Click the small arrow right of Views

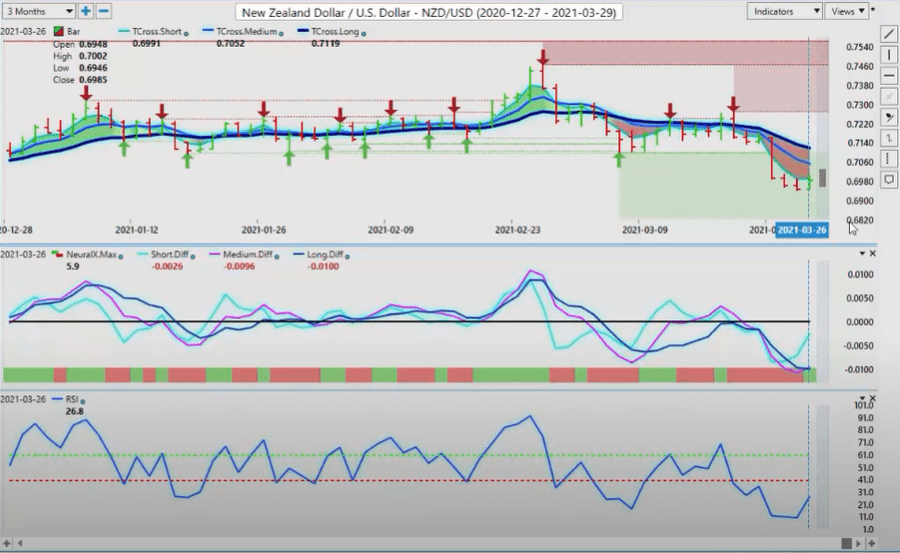(873, 10)
